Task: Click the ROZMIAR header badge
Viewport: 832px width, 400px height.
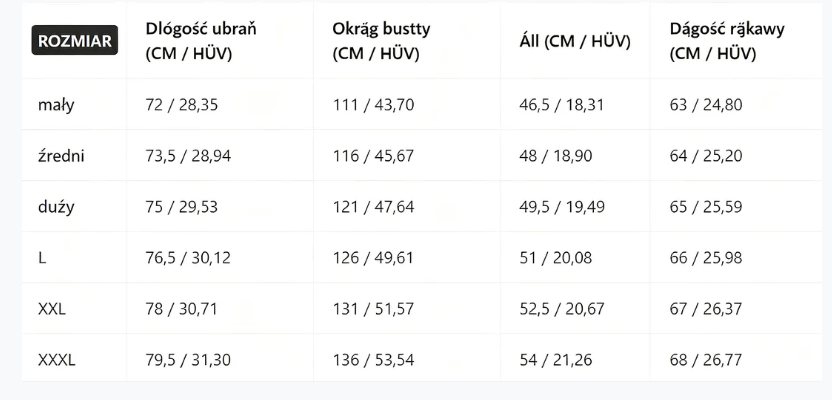Action: (75, 41)
